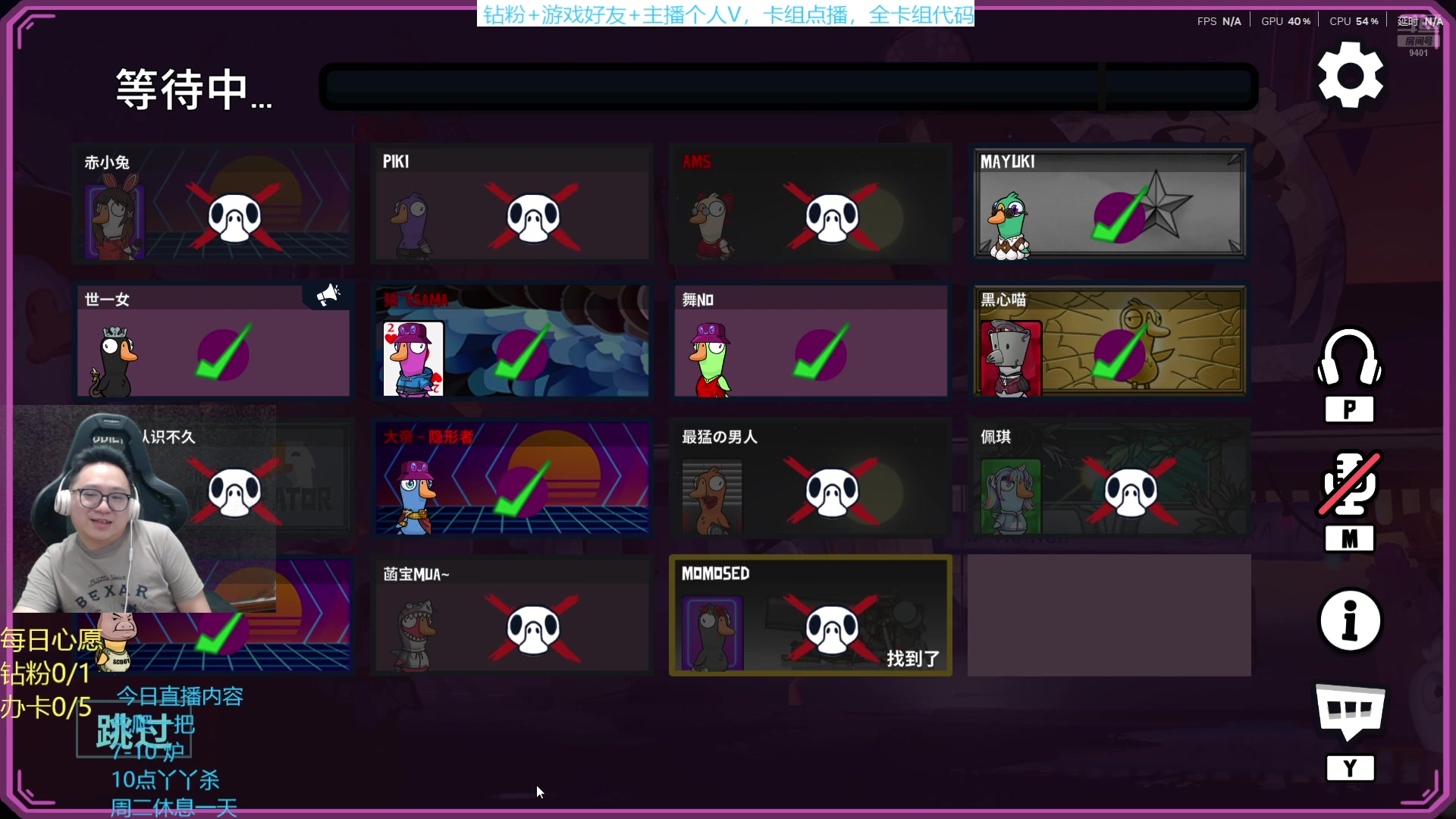Click the 菡宝MUA~ shark costume avatar
The width and height of the screenshot is (1456, 819).
pos(413,634)
